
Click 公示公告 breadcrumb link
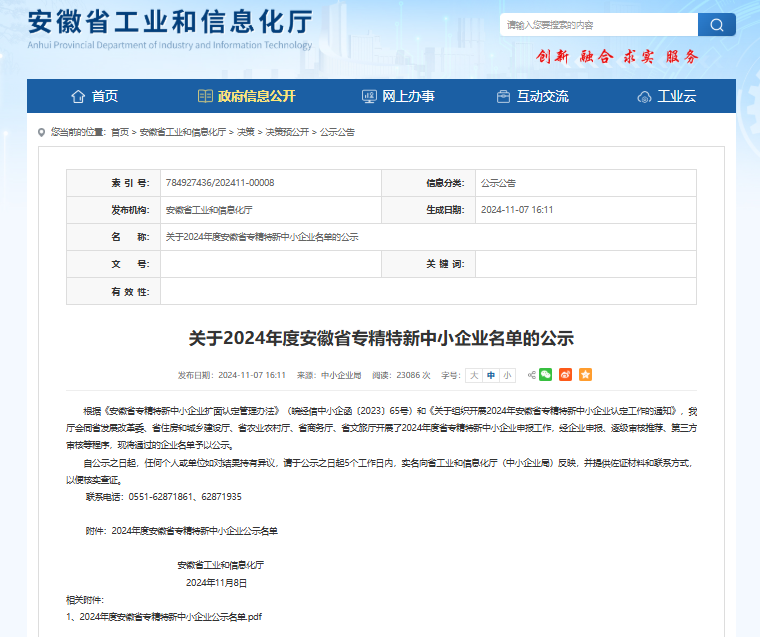click(337, 132)
